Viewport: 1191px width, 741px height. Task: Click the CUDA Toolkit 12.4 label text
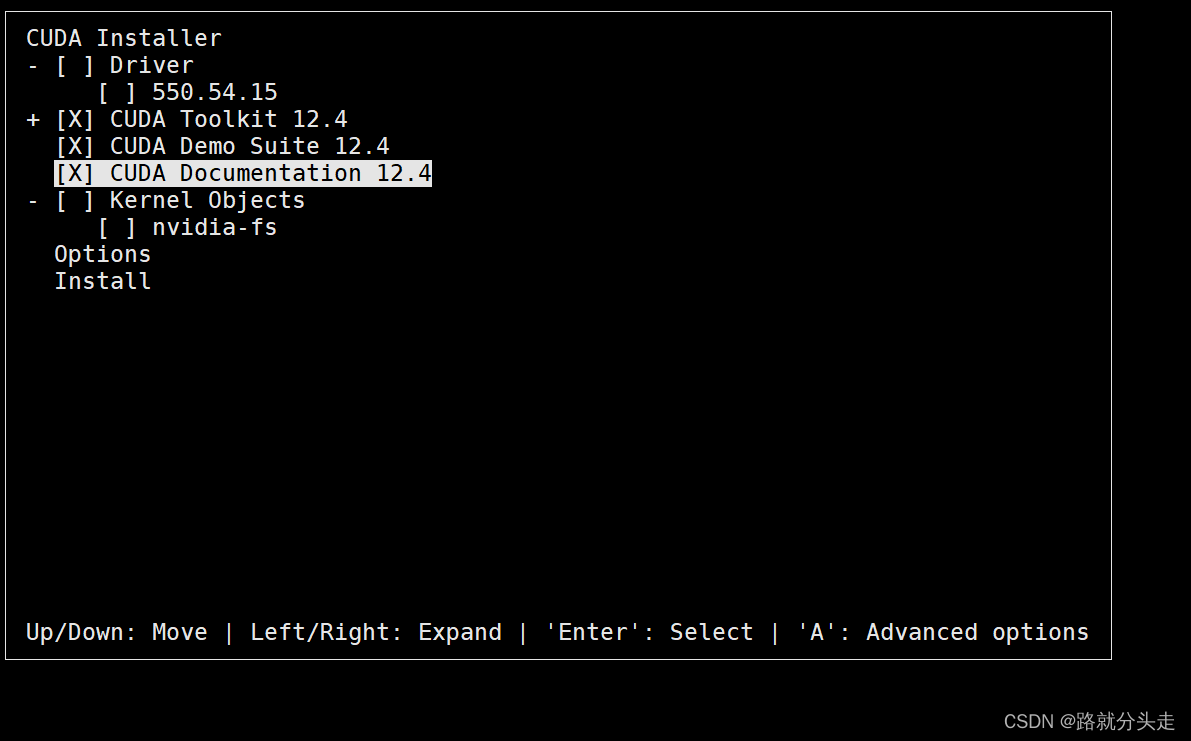[228, 120]
